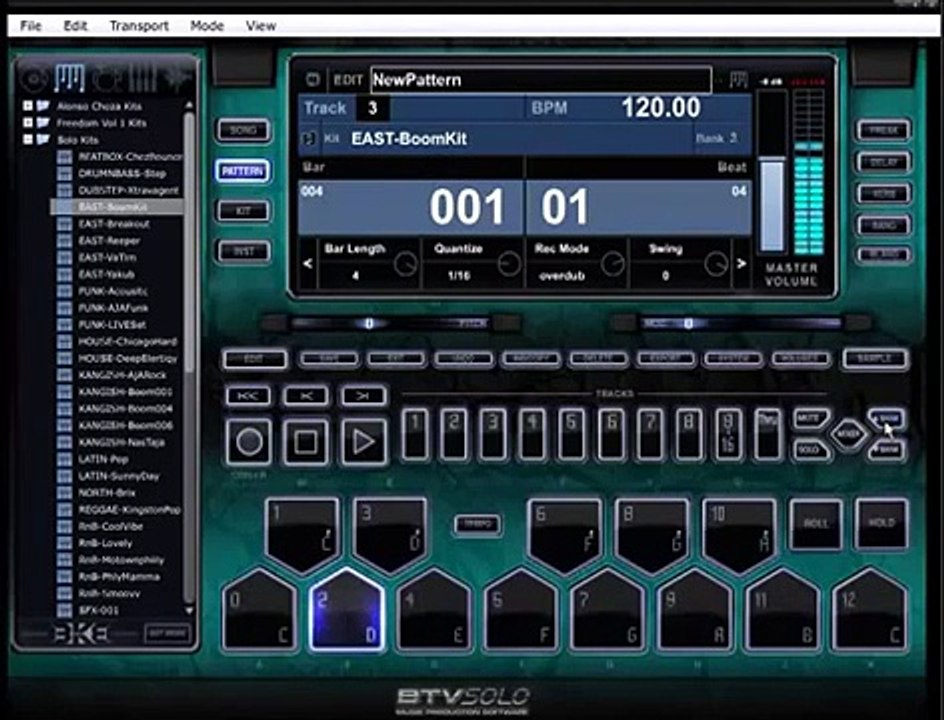The height and width of the screenshot is (720, 944).
Task: Select track 4 button
Action: [x=532, y=435]
